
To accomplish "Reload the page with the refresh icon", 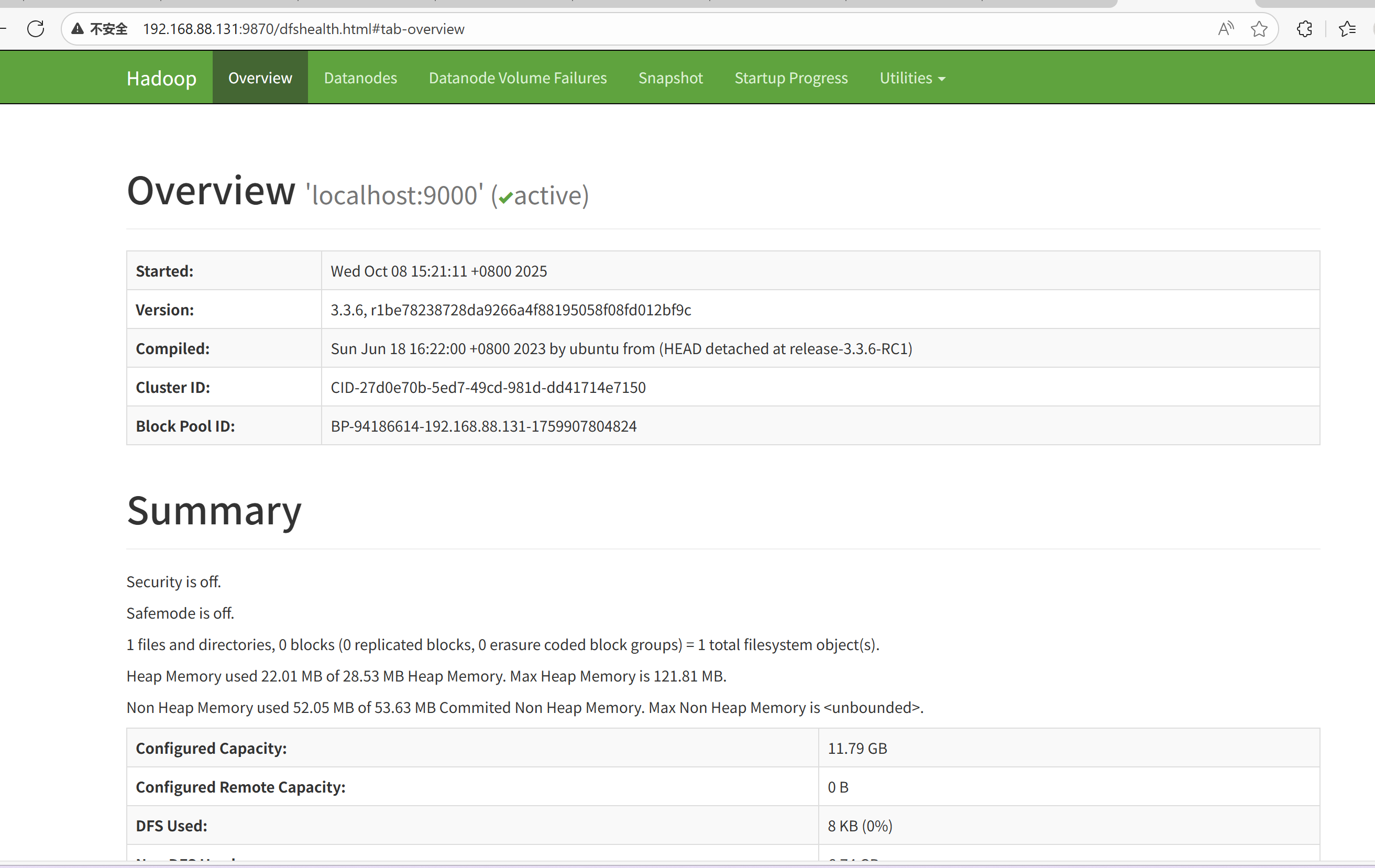I will pyautogui.click(x=36, y=29).
